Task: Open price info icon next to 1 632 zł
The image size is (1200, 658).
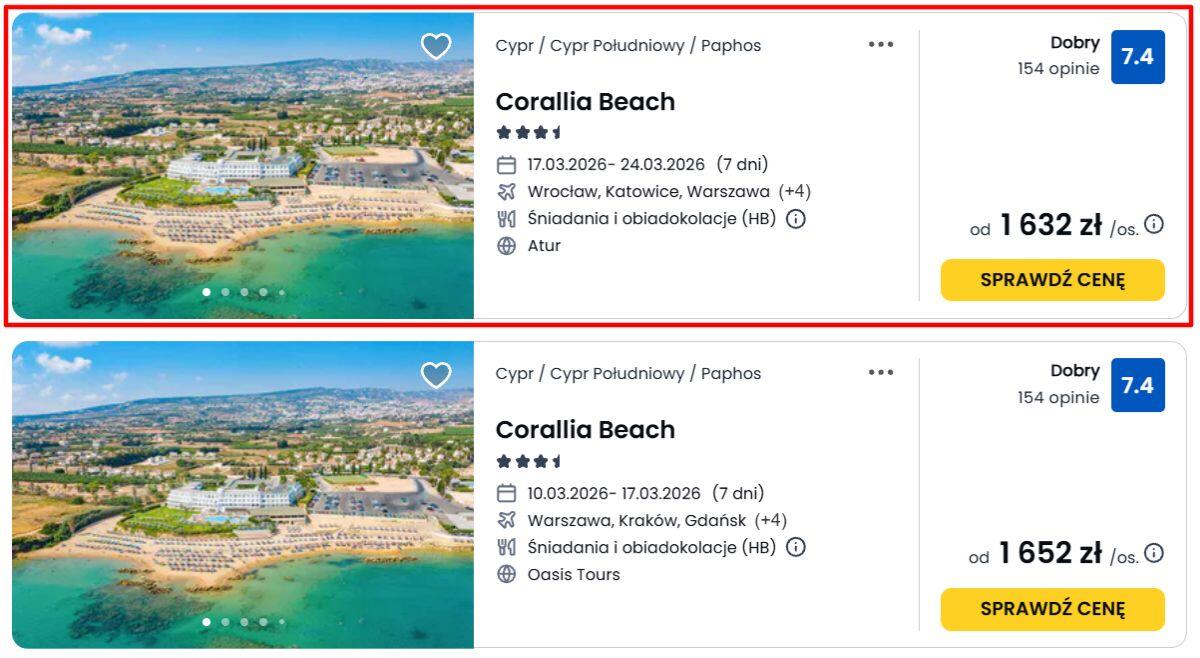Action: 1154,224
